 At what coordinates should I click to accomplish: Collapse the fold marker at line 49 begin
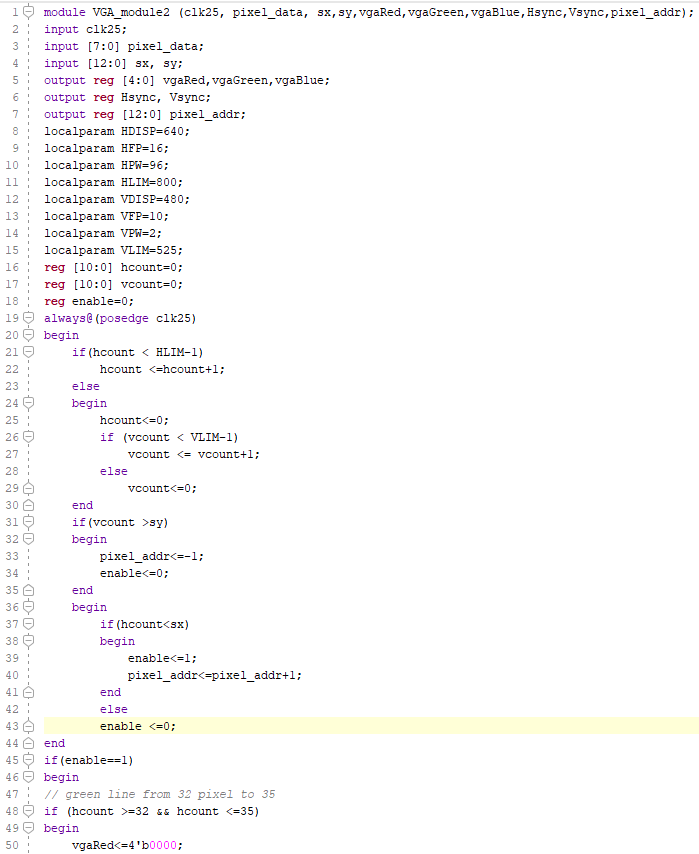(x=29, y=828)
